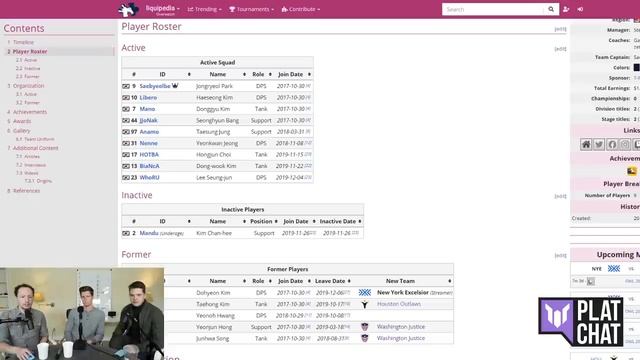The height and width of the screenshot is (360, 640).
Task: Open the Twitter link icon
Action: click(x=599, y=144)
